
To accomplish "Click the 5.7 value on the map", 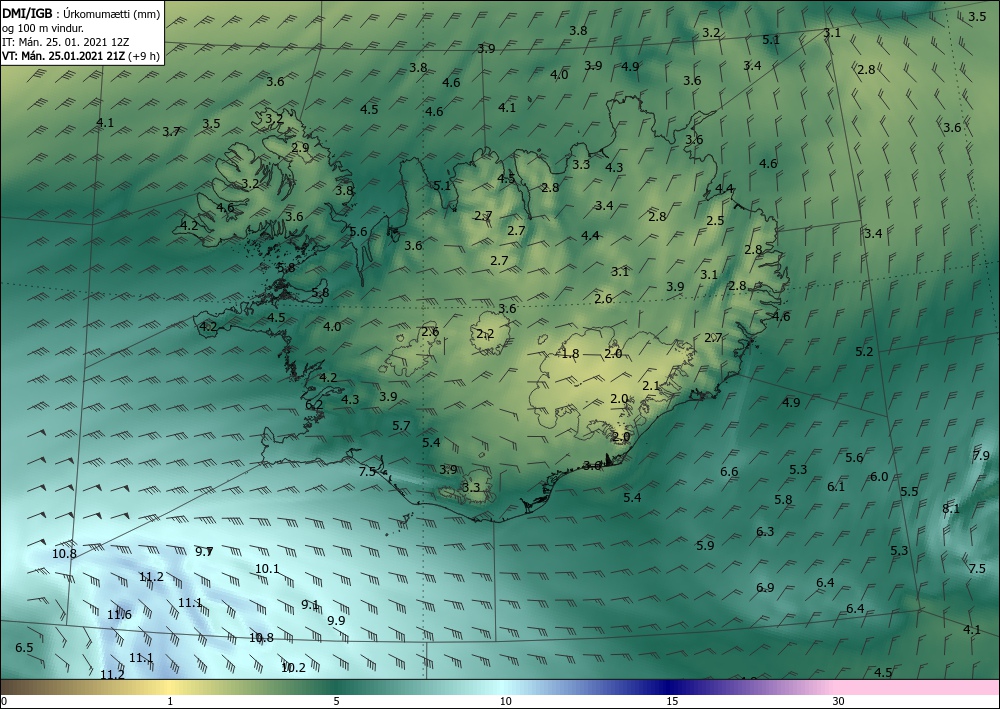I will click(401, 425).
